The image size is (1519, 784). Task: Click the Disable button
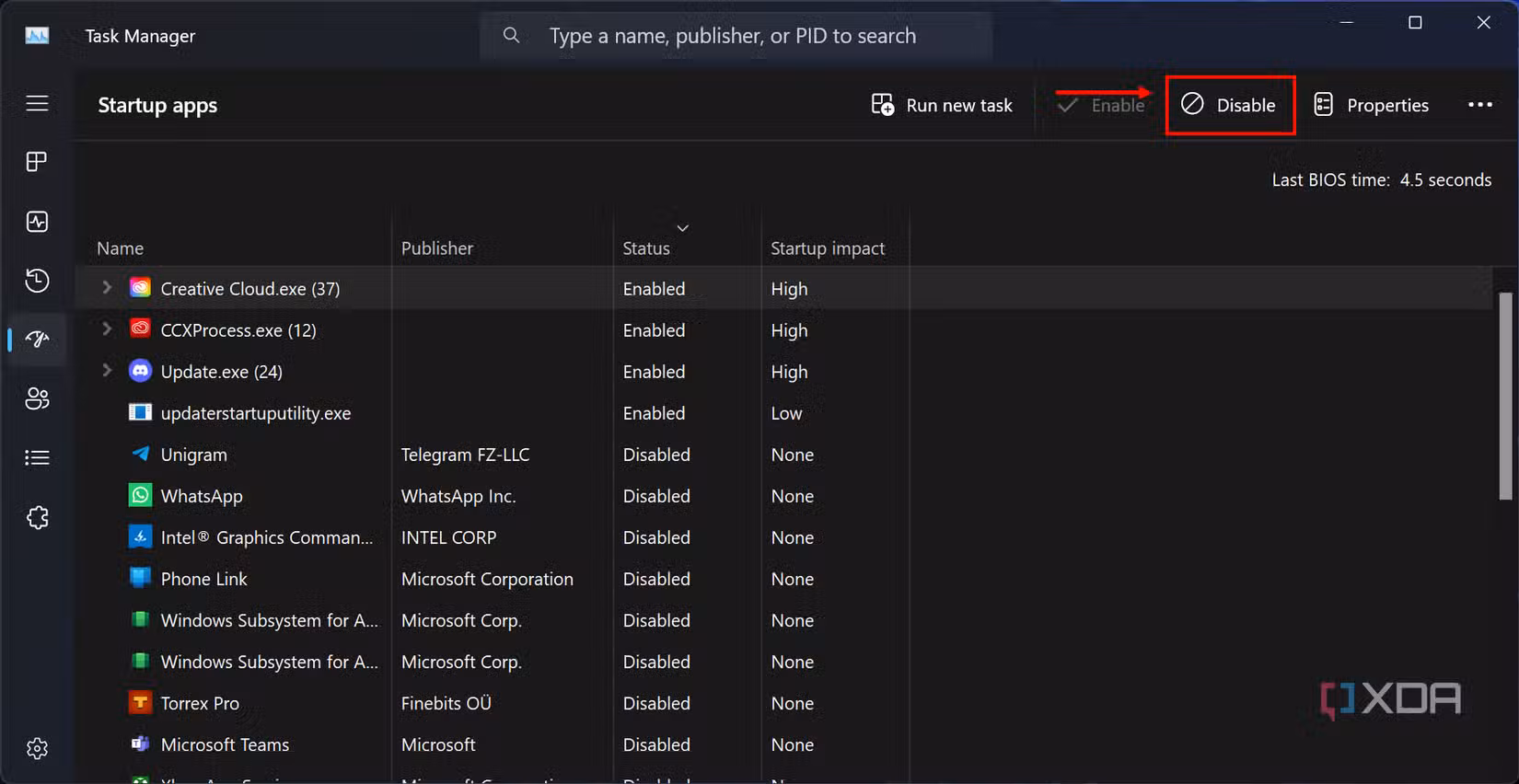1230,105
